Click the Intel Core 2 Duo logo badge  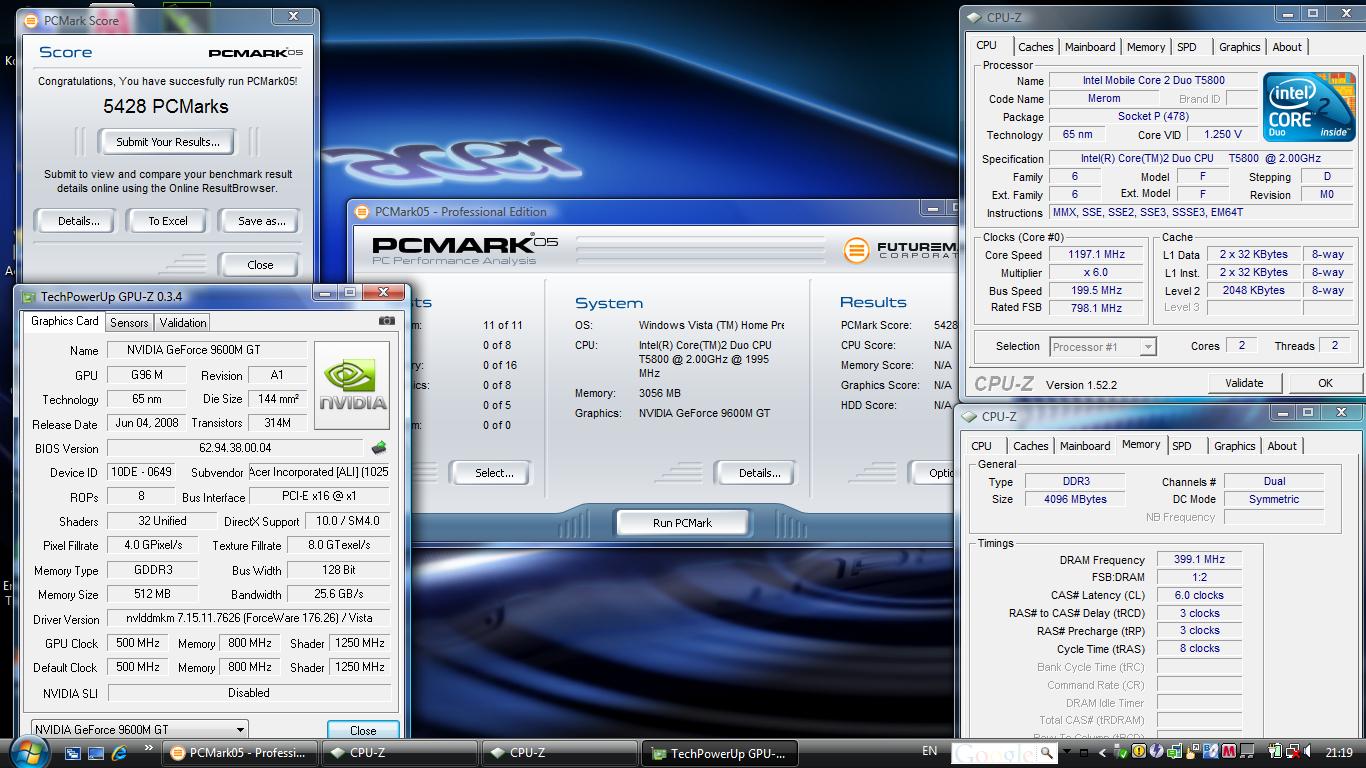coord(1308,106)
